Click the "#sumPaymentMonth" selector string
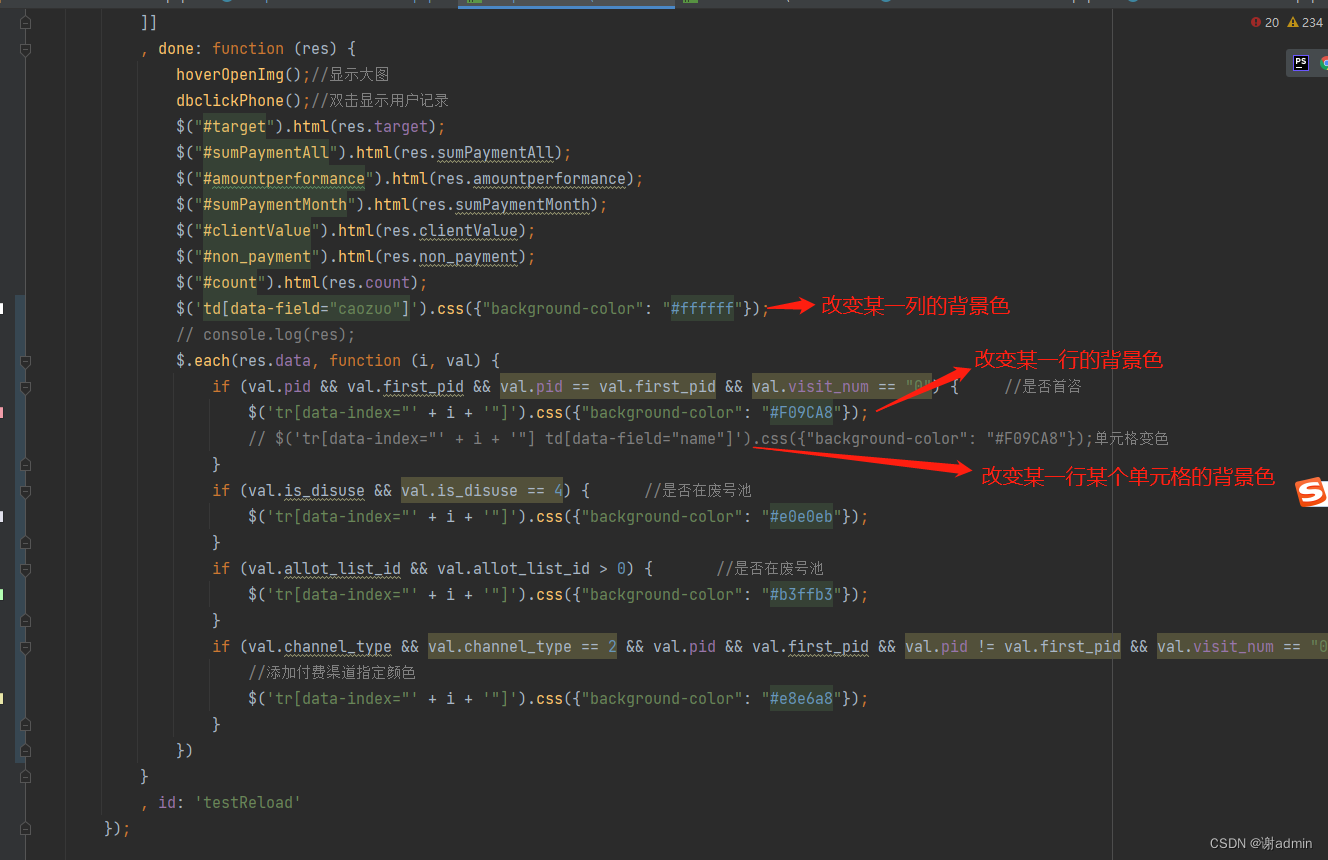 click(x=275, y=204)
